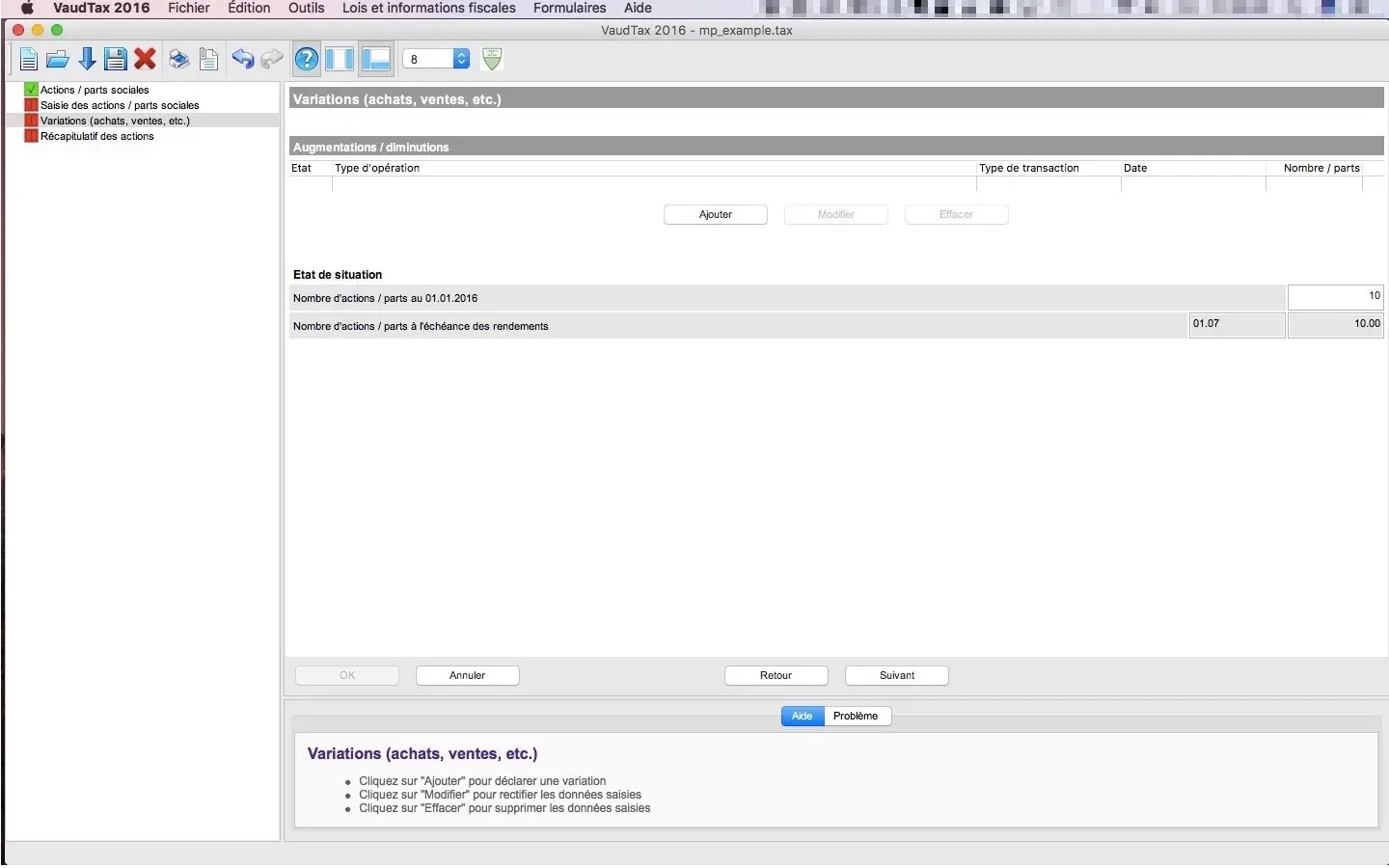Viewport: 1389px width, 868px height.
Task: Click the Etat column header
Action: 310,168
